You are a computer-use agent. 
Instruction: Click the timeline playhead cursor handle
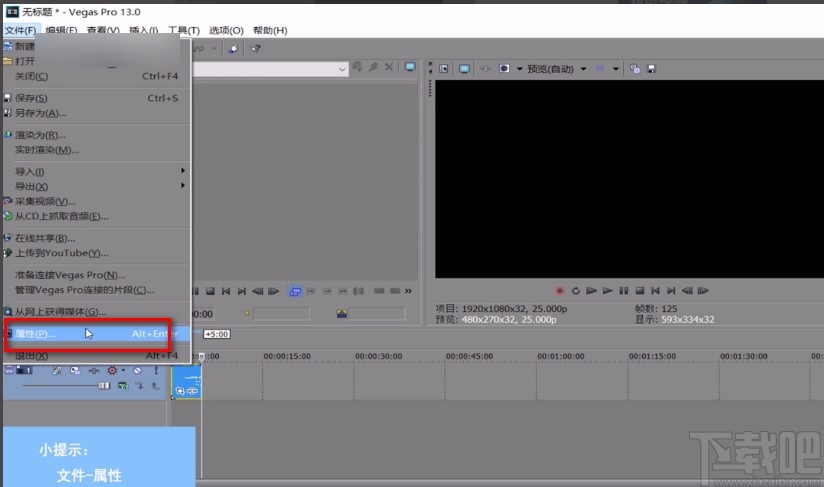201,357
